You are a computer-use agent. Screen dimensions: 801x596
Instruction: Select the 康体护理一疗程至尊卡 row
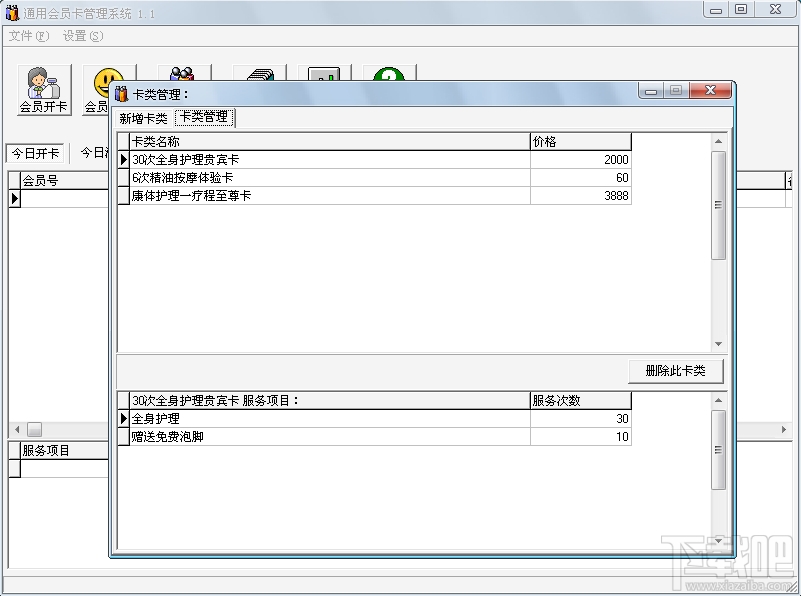(x=300, y=196)
